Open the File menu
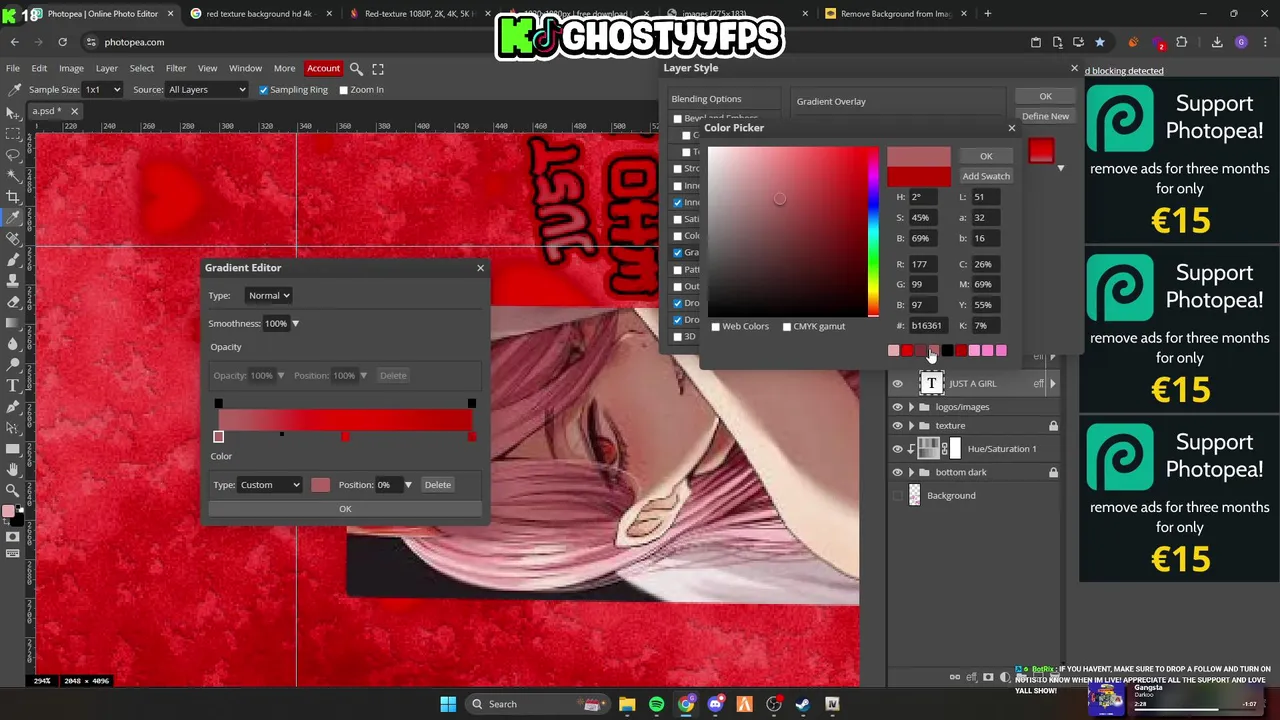This screenshot has width=1280, height=720. 13,69
